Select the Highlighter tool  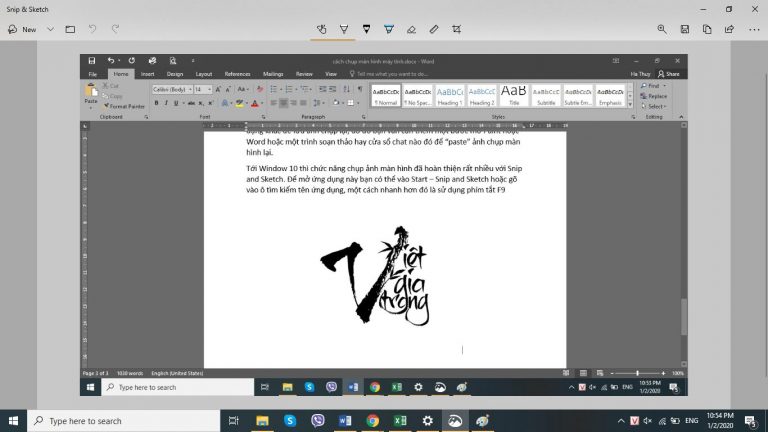[x=388, y=30]
